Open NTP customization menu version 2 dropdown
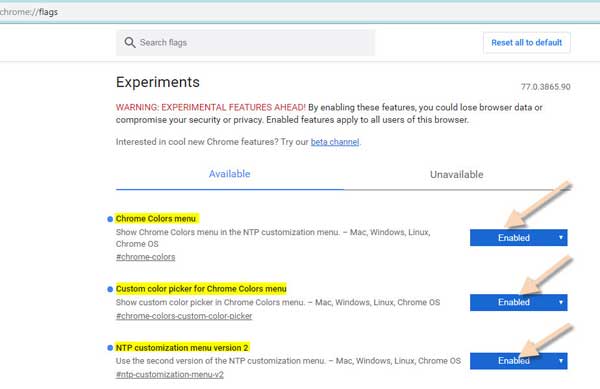This screenshot has width=600, height=389. pyautogui.click(x=518, y=361)
